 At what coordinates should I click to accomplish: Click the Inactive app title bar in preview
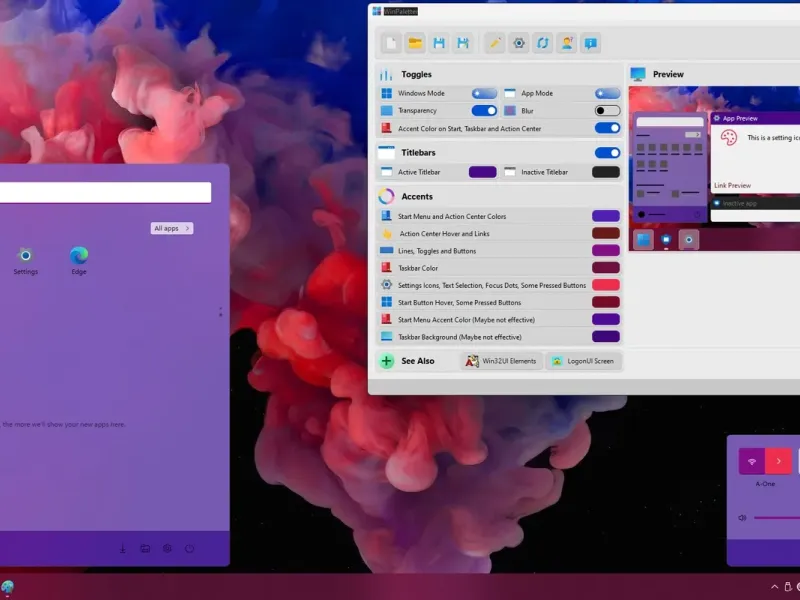click(x=755, y=203)
